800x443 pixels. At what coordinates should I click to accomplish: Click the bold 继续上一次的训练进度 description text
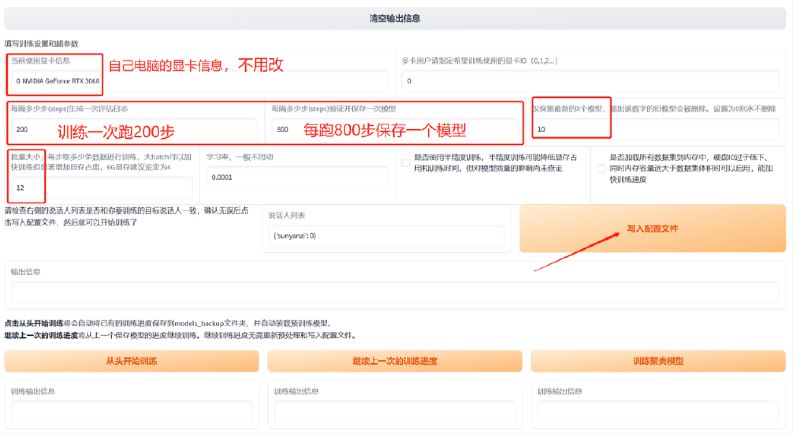pyautogui.click(x=41, y=335)
